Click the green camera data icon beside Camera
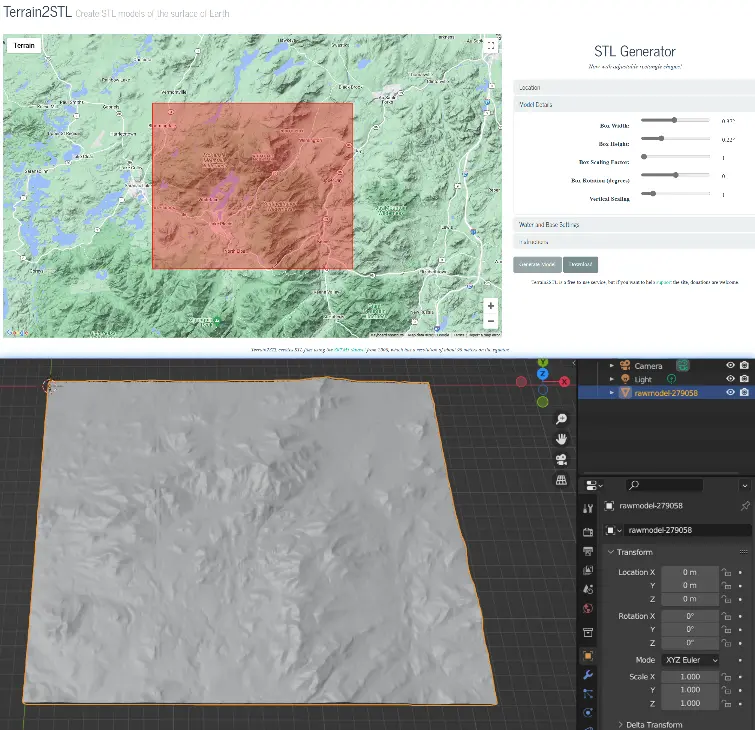Viewport: 755px width, 730px height. (x=682, y=365)
